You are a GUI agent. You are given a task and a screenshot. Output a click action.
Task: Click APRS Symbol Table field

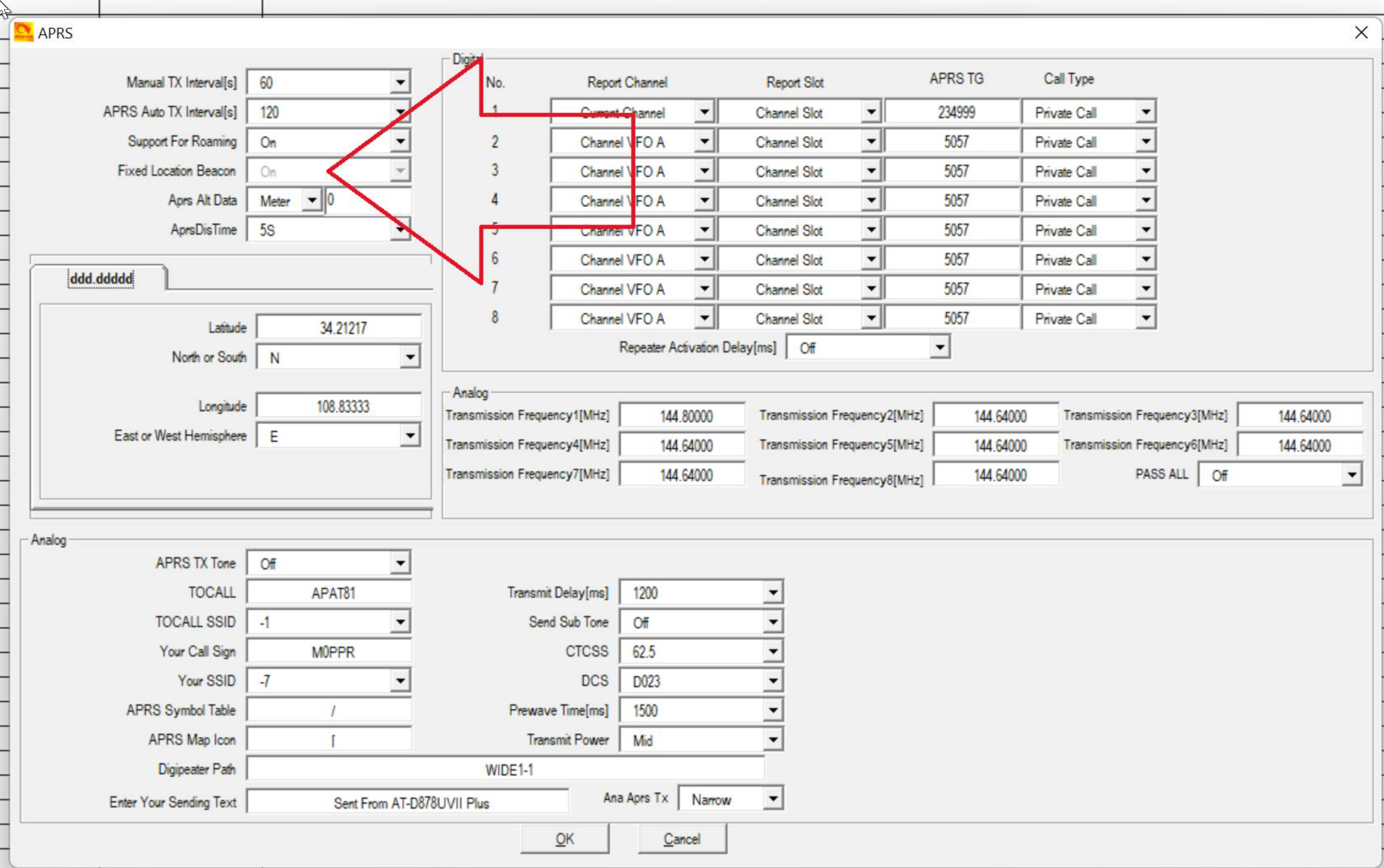click(329, 710)
